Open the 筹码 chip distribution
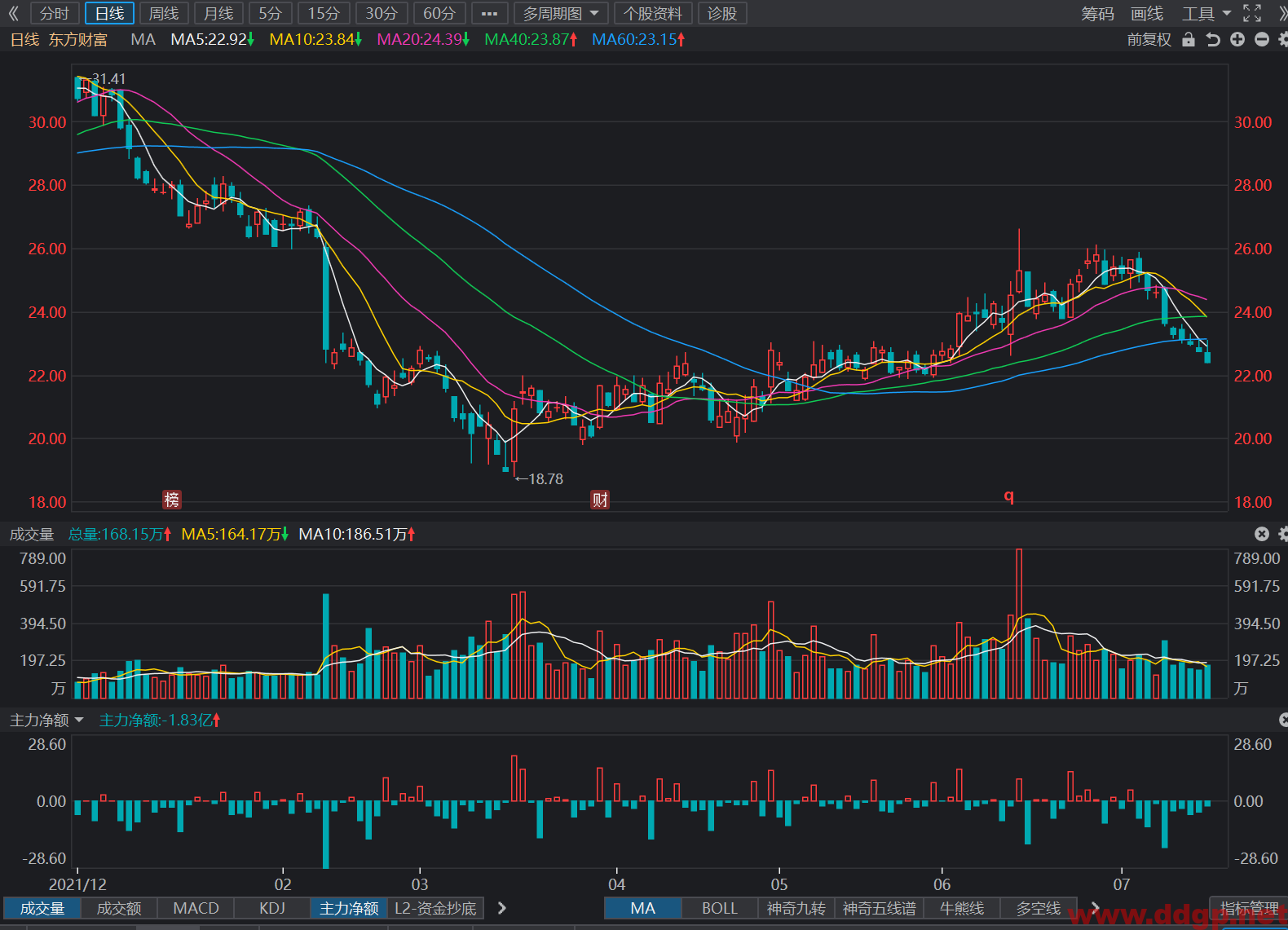This screenshot has width=1288, height=930. pyautogui.click(x=1097, y=14)
